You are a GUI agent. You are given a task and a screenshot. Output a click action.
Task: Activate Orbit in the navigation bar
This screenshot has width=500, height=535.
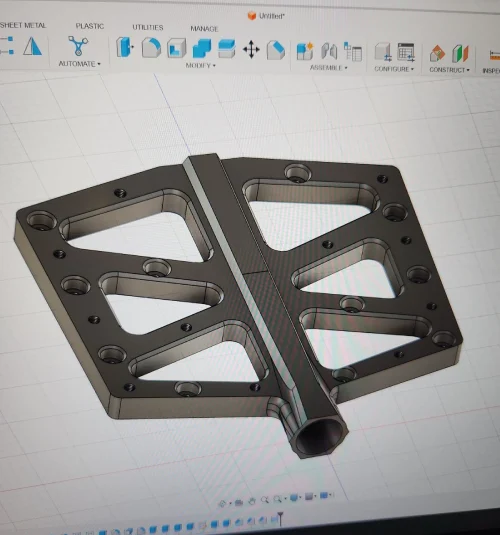pyautogui.click(x=222, y=503)
